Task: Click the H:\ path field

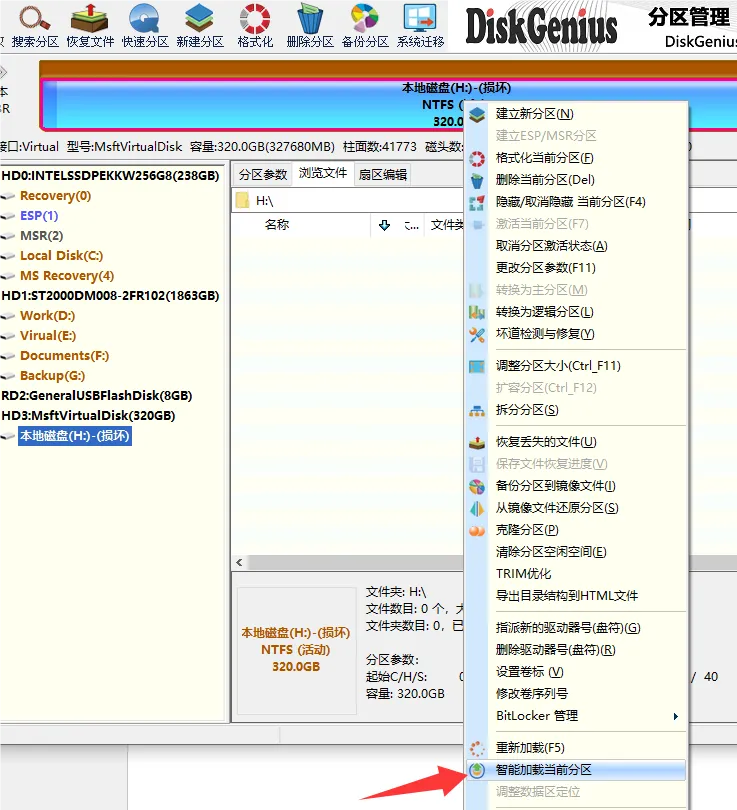Action: click(x=348, y=200)
